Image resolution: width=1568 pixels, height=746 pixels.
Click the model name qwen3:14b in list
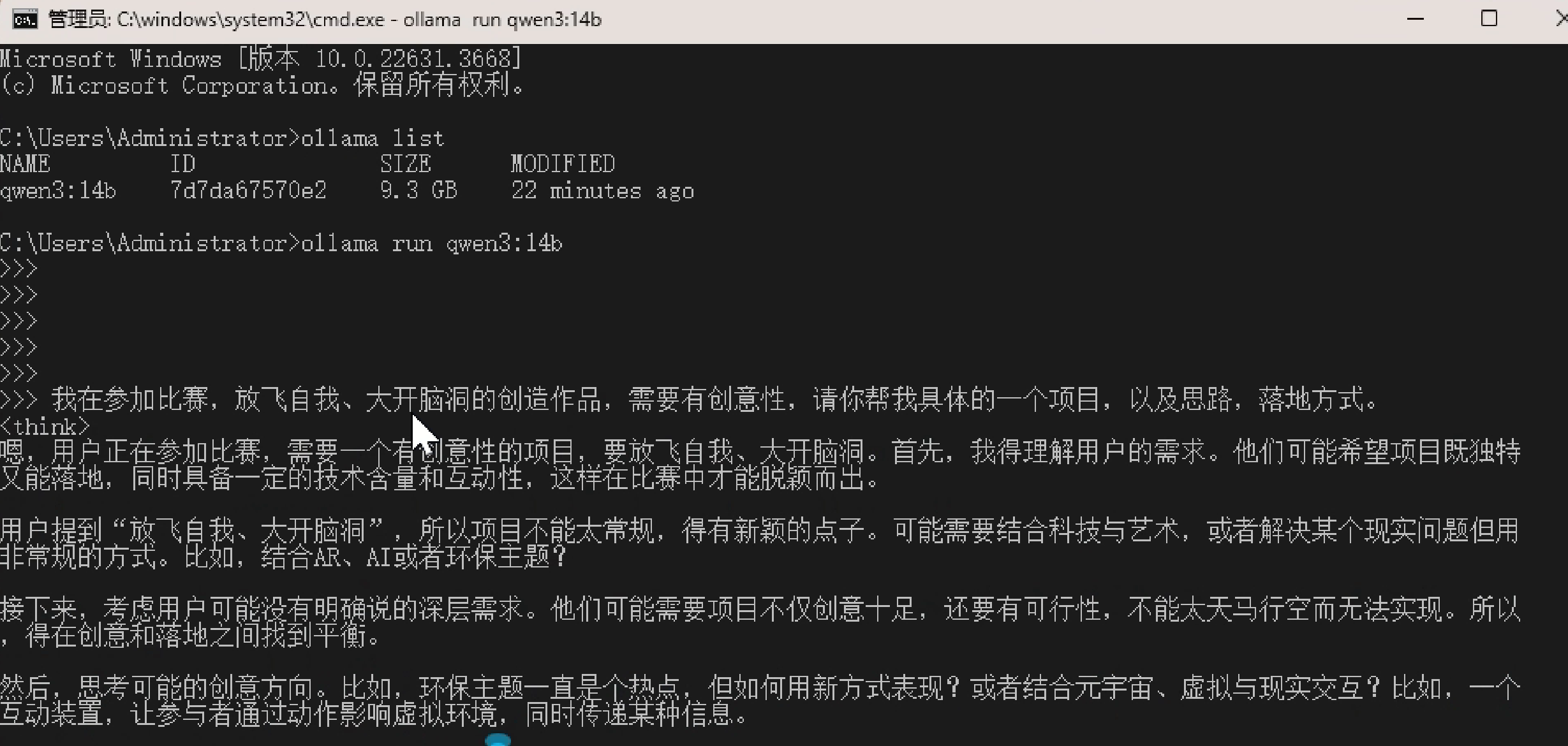[58, 190]
